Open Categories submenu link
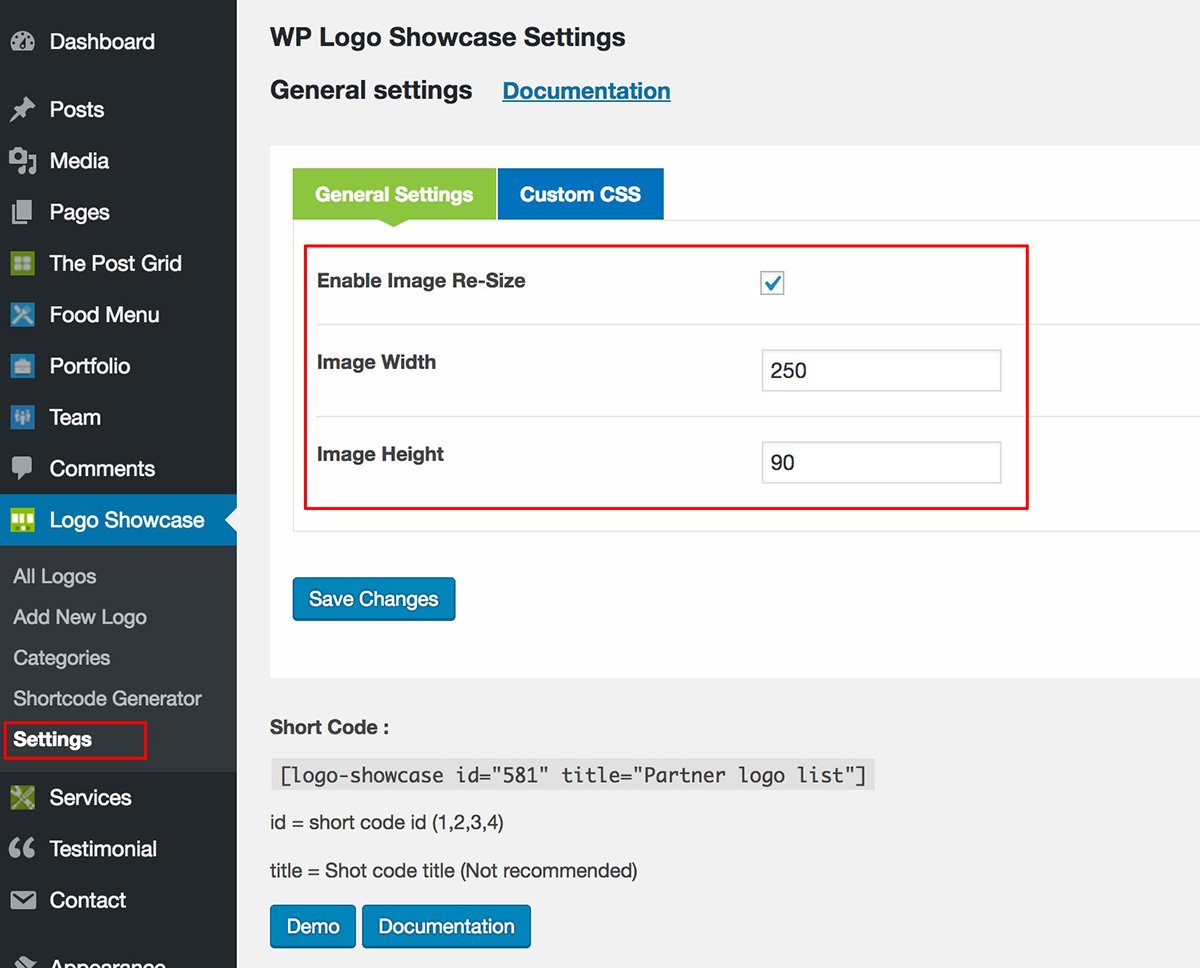The image size is (1200, 968). point(62,658)
